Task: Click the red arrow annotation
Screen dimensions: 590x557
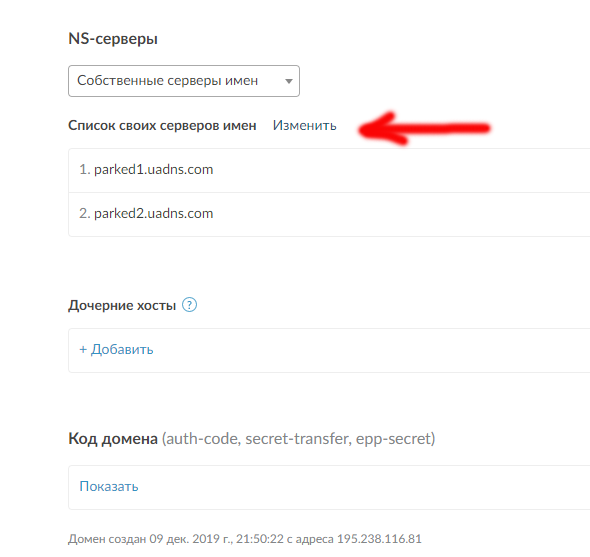Action: click(424, 128)
